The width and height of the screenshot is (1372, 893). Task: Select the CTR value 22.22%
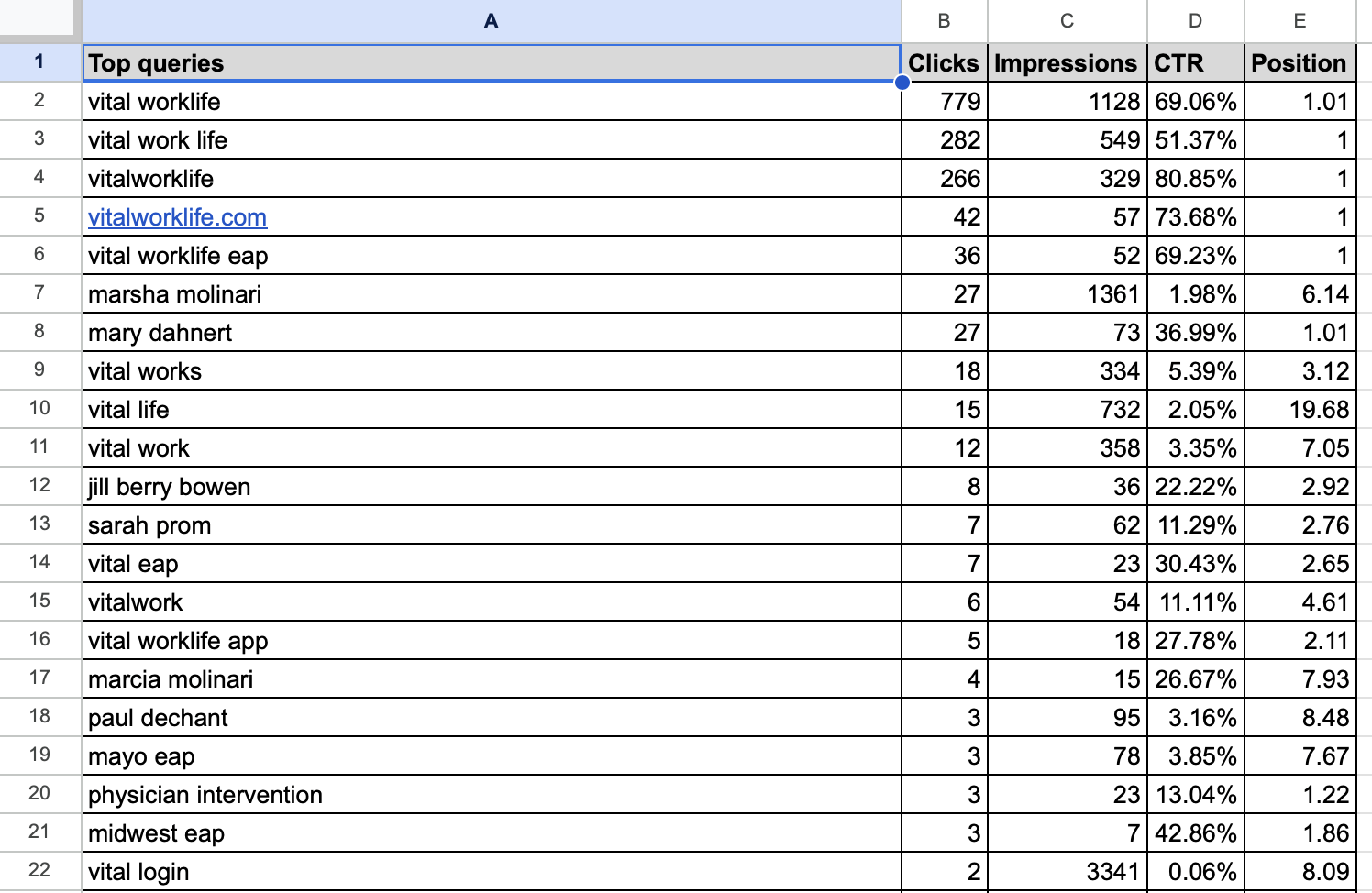[1196, 487]
